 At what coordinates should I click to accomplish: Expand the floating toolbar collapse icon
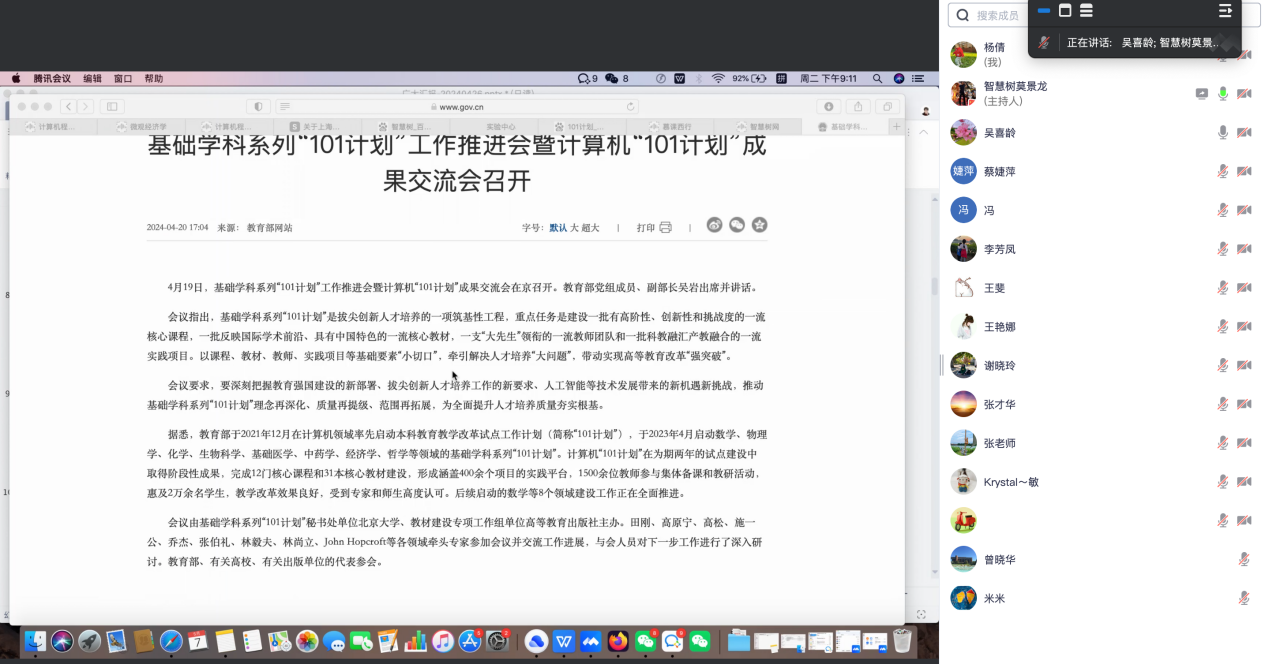click(x=1225, y=11)
